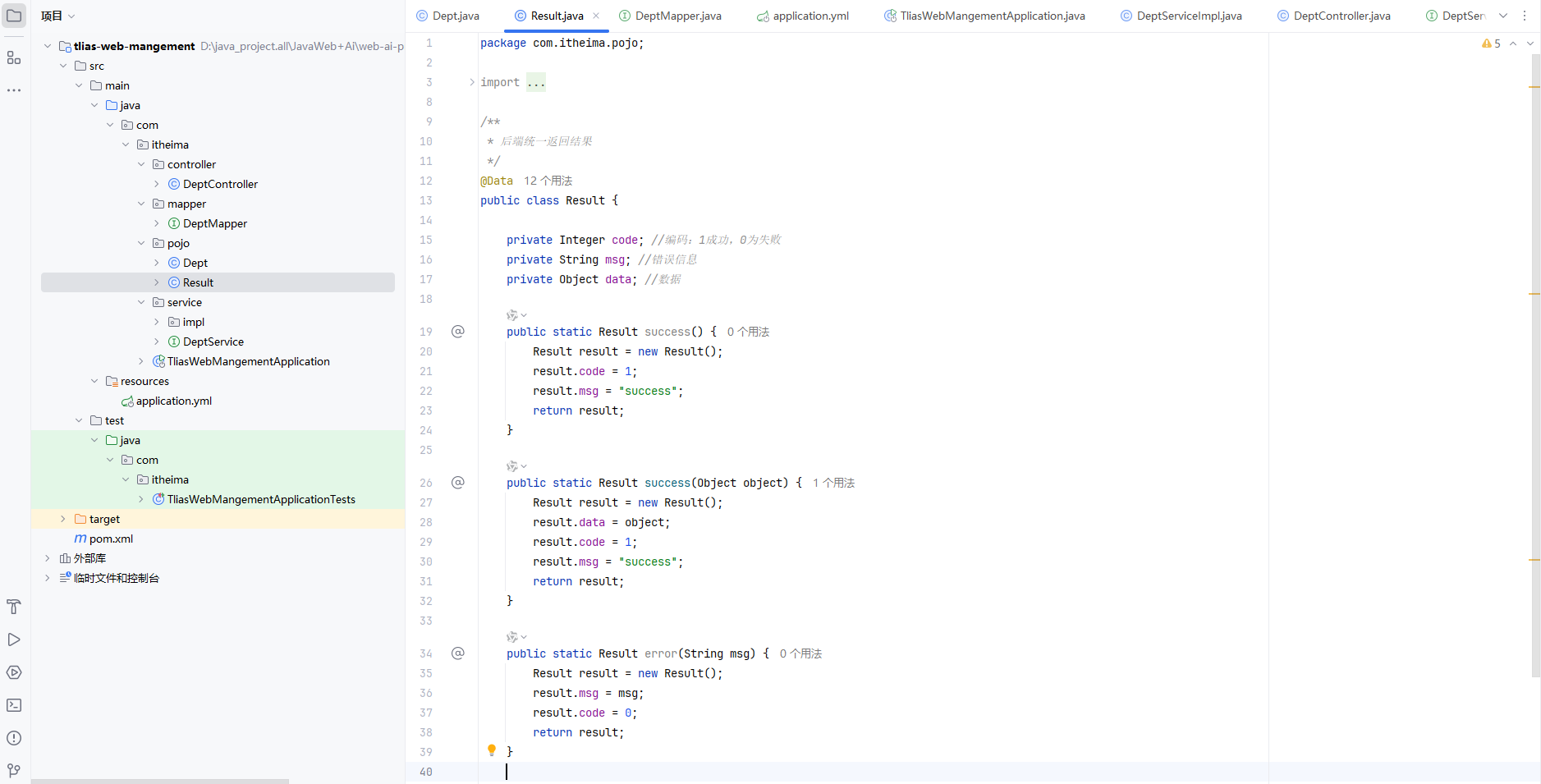Open the Run tool window from the left sidebar

pyautogui.click(x=14, y=640)
